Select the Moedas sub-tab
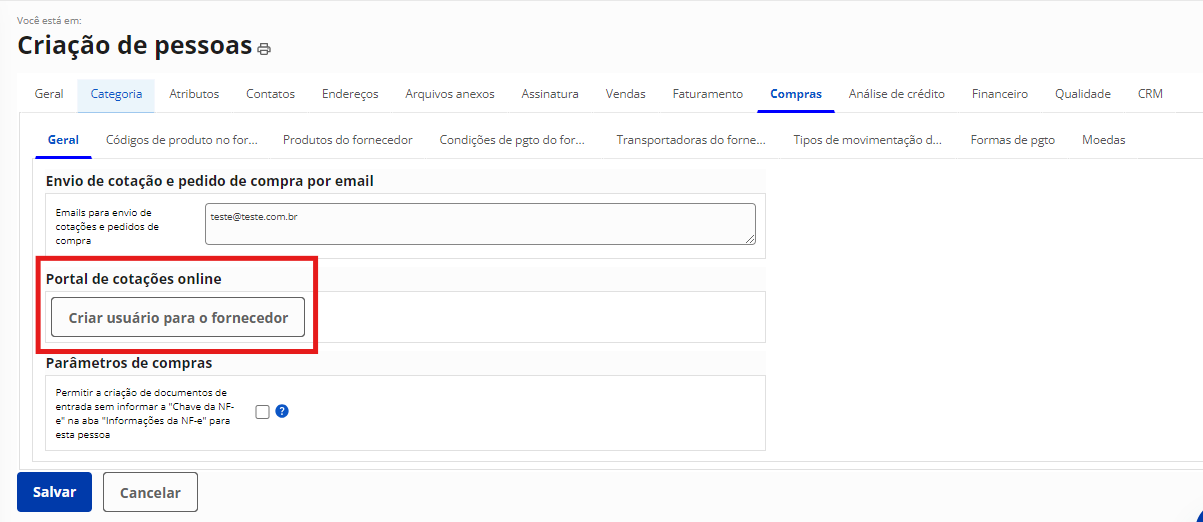The width and height of the screenshot is (1203, 522). tap(1104, 140)
